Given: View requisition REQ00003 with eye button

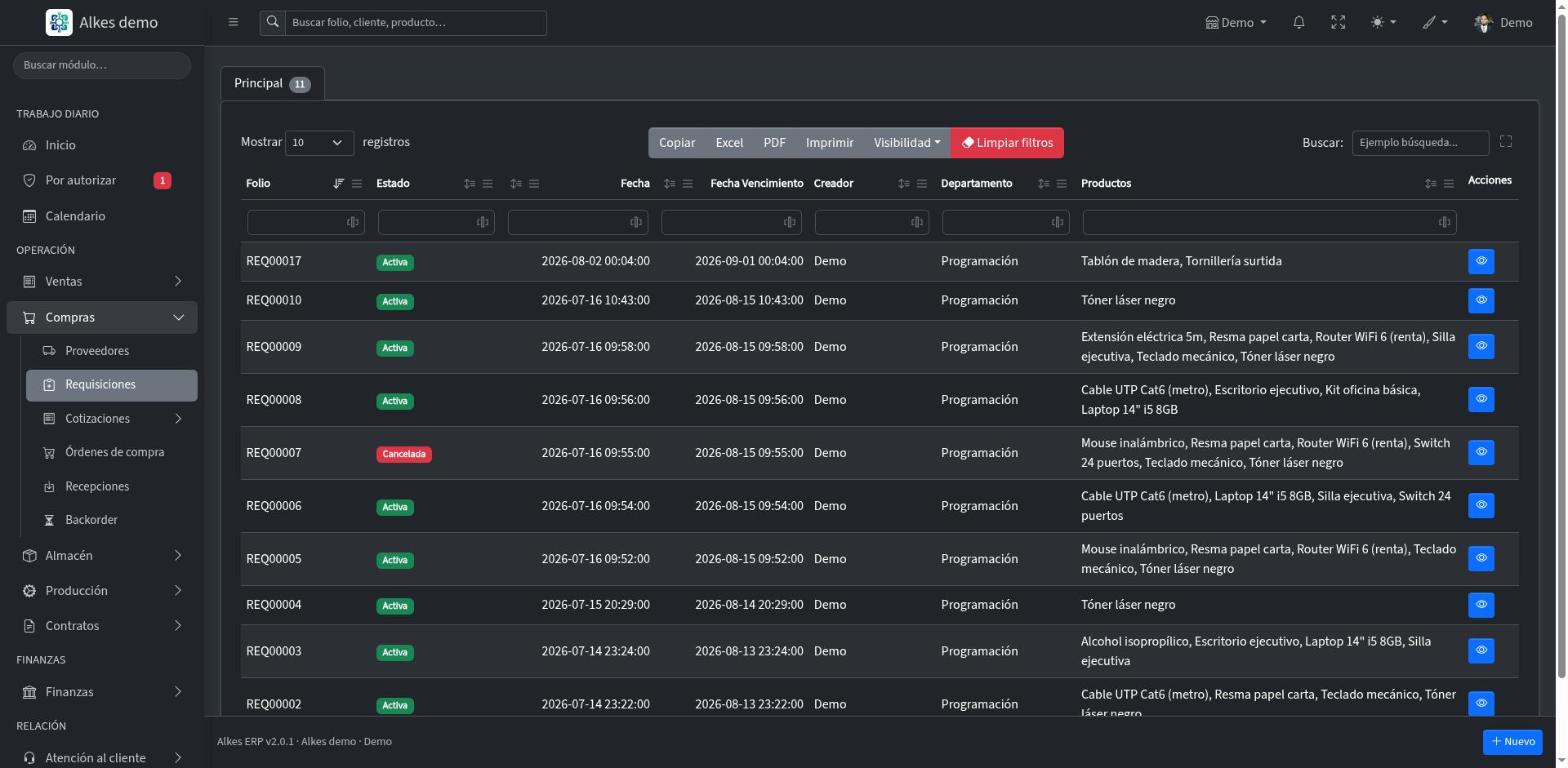Looking at the screenshot, I should (x=1481, y=651).
